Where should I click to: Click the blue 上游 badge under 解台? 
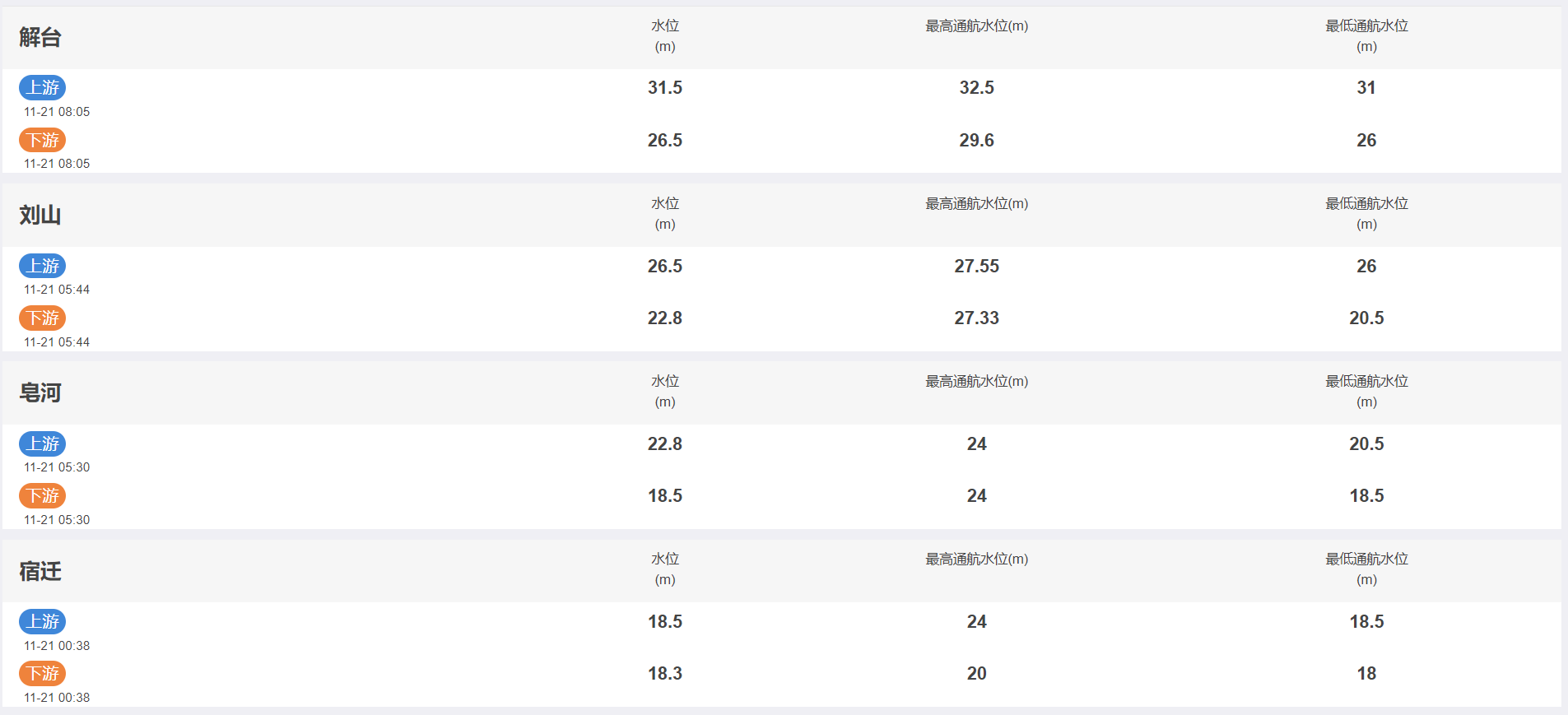(x=43, y=87)
